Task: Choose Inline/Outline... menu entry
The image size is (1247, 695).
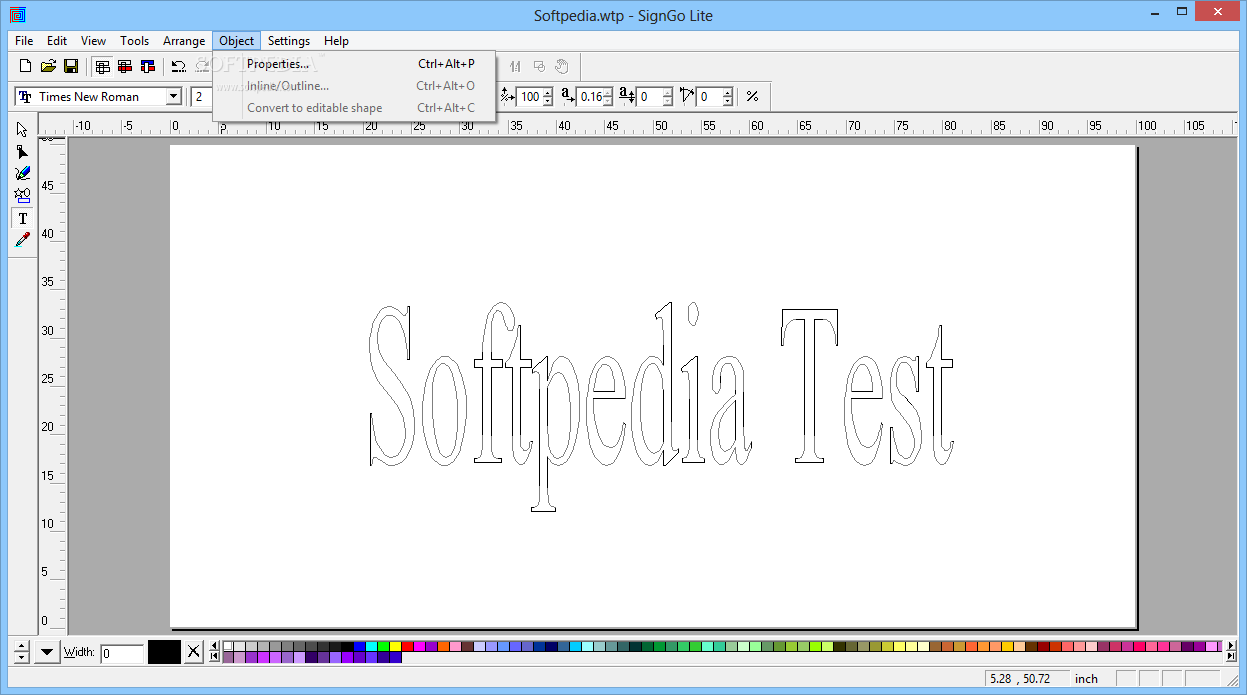Action: coord(354,86)
